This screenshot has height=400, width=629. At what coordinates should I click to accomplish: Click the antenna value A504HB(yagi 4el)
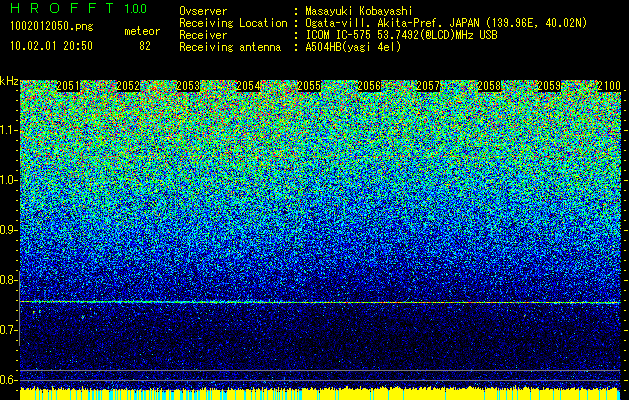pos(353,47)
